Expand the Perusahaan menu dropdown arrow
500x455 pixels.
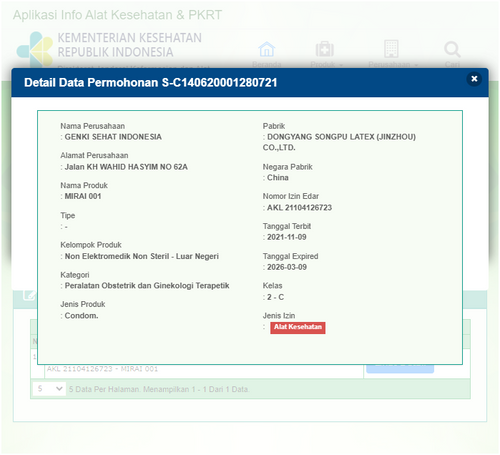pos(416,65)
